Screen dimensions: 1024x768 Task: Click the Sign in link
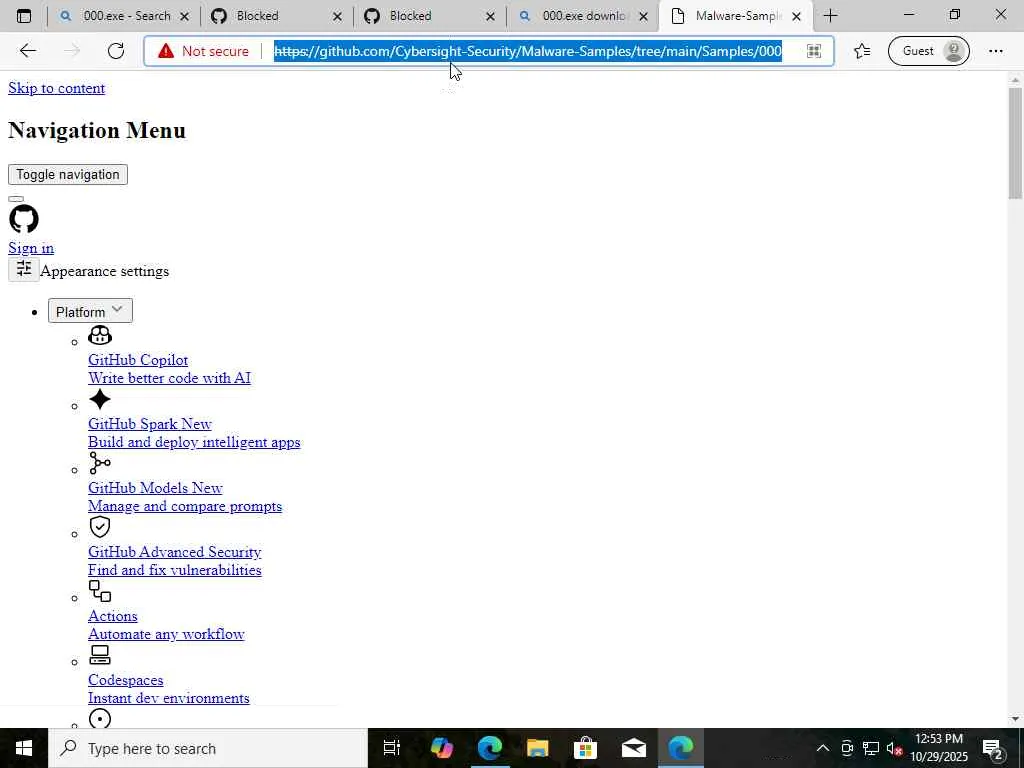click(x=31, y=248)
